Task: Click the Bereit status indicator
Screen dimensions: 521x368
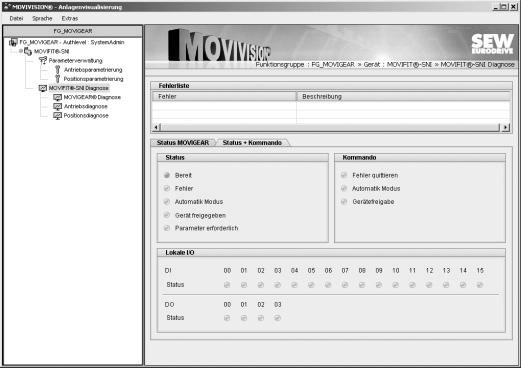Action: click(167, 175)
